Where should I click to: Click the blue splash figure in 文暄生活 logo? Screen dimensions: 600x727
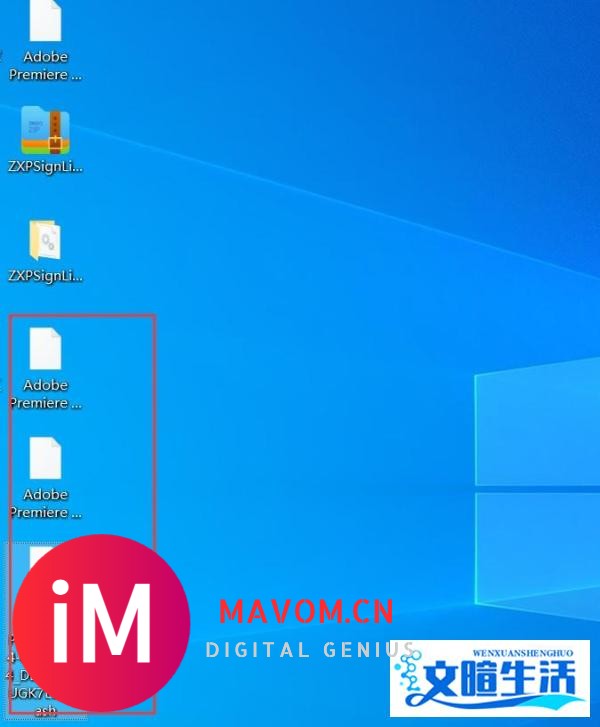tap(411, 681)
